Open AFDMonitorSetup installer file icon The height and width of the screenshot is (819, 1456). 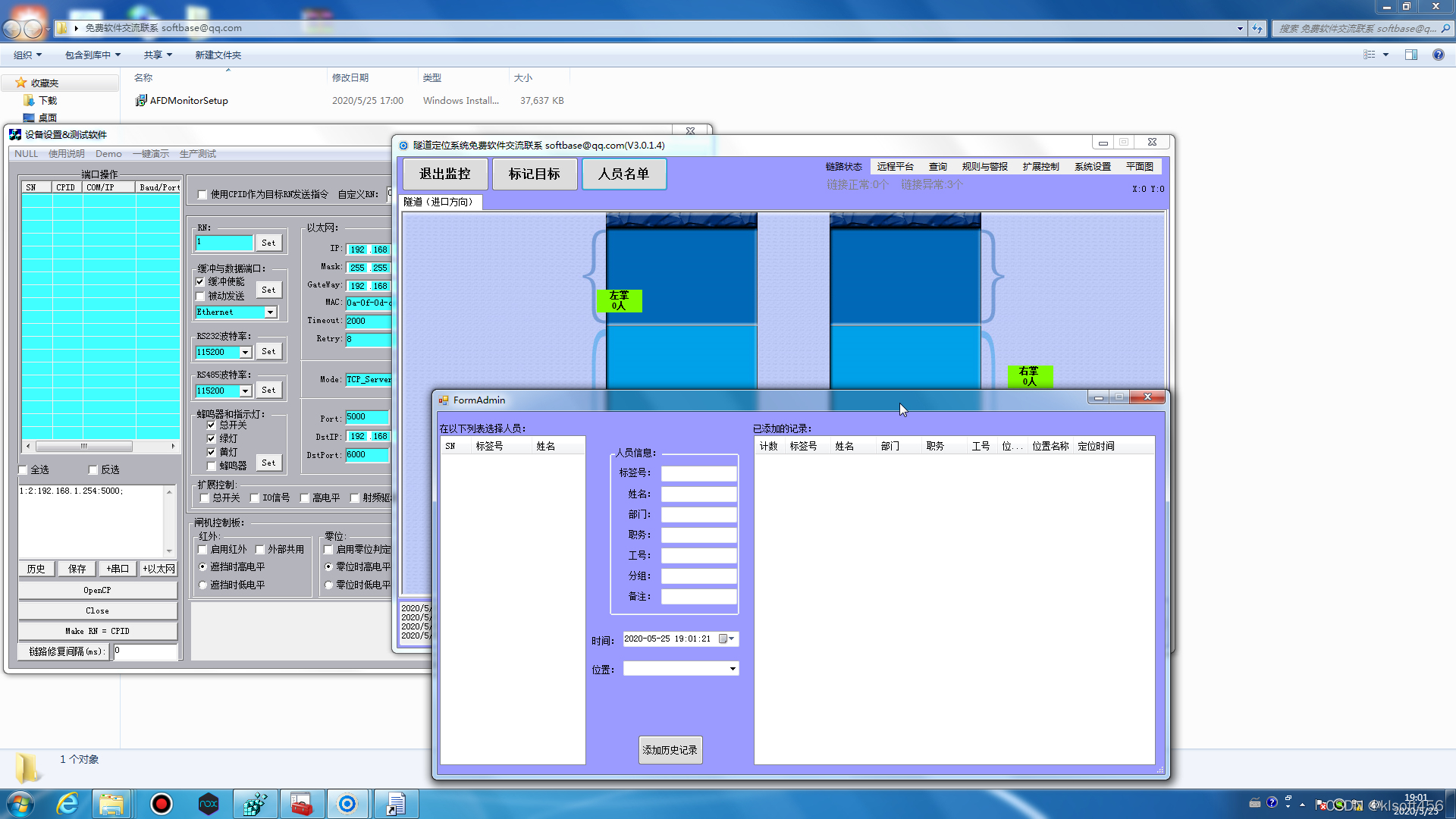(x=141, y=100)
